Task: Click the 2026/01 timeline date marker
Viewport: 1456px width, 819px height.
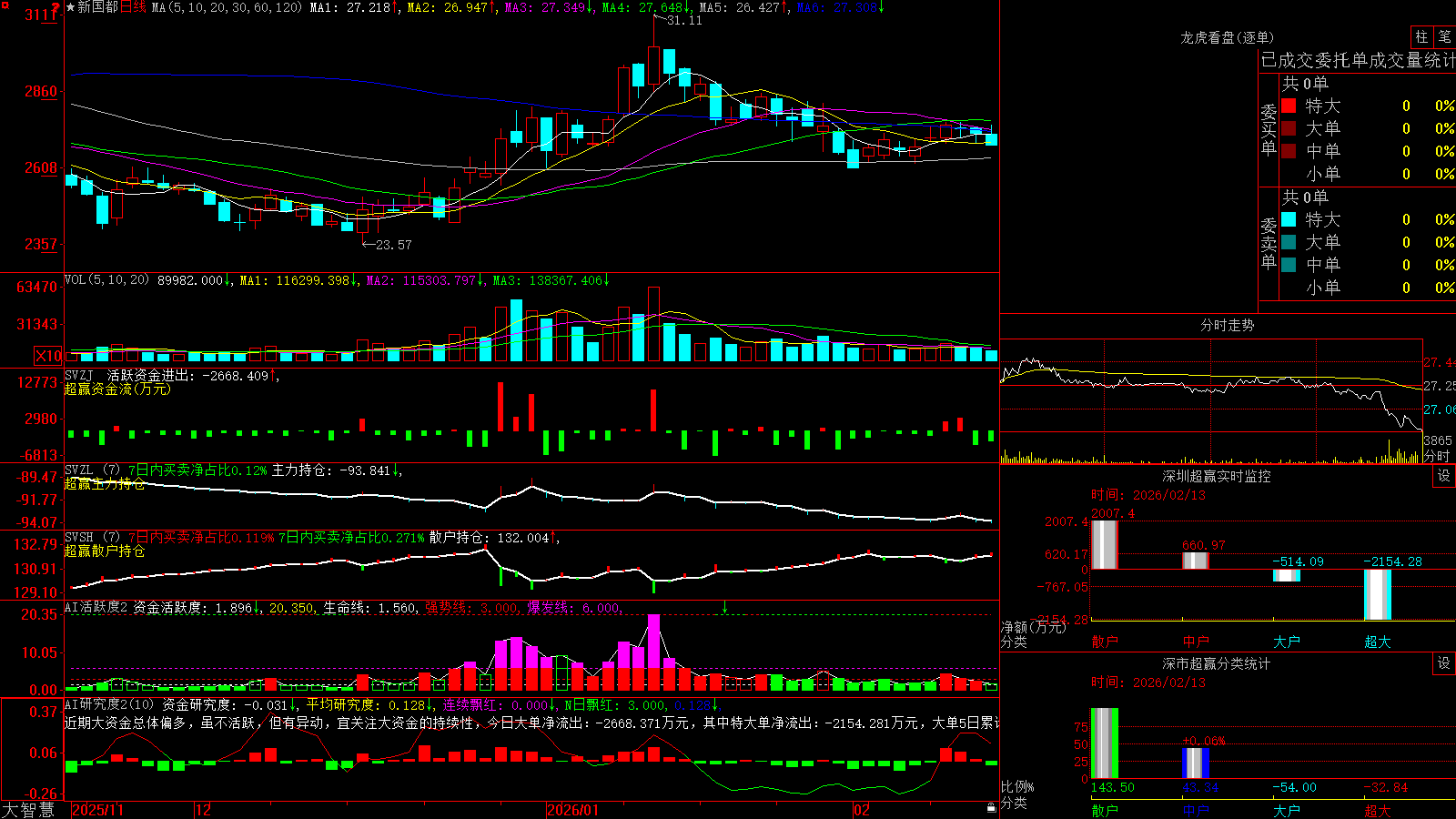Action: pos(573,810)
